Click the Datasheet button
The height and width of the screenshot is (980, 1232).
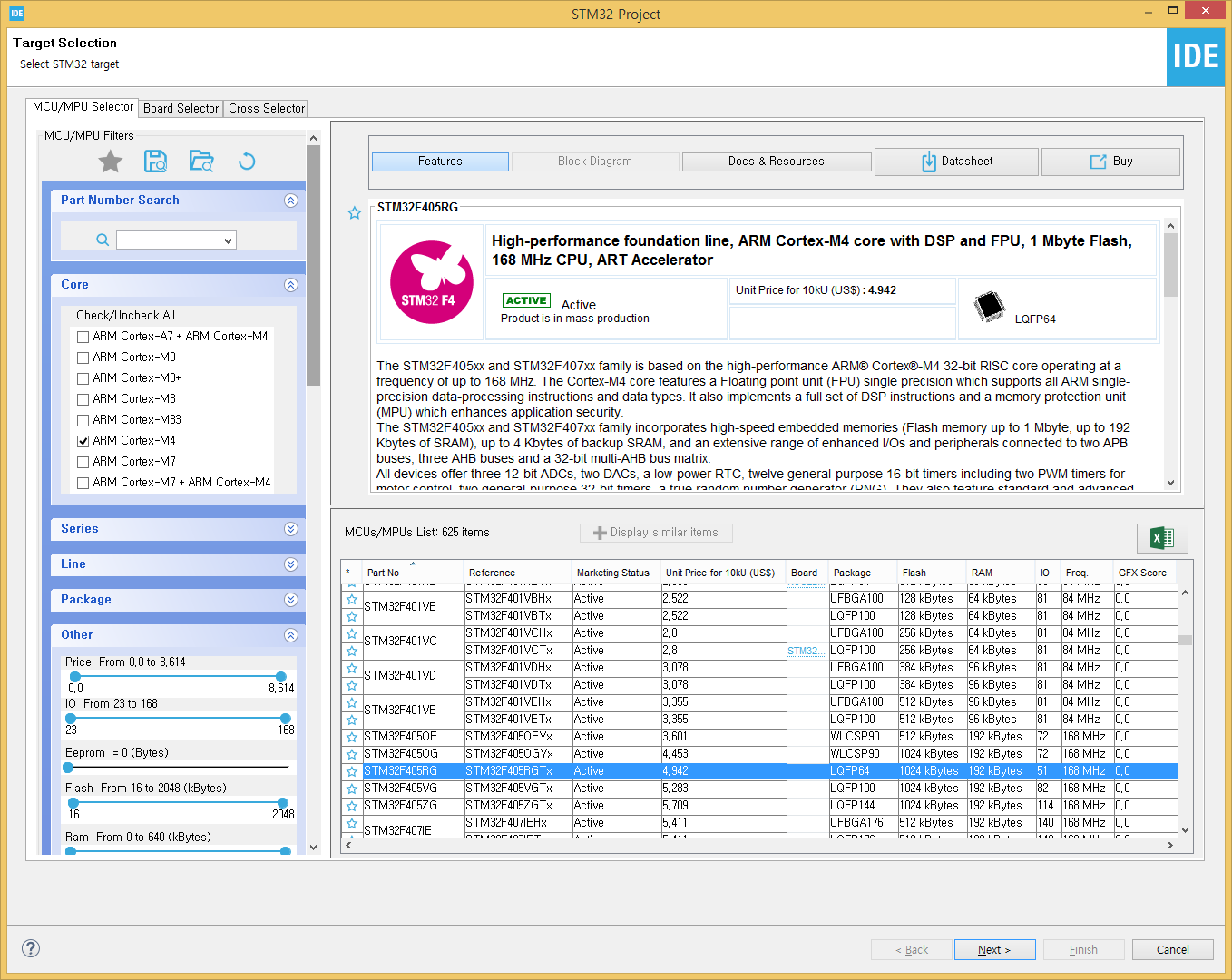click(x=956, y=162)
